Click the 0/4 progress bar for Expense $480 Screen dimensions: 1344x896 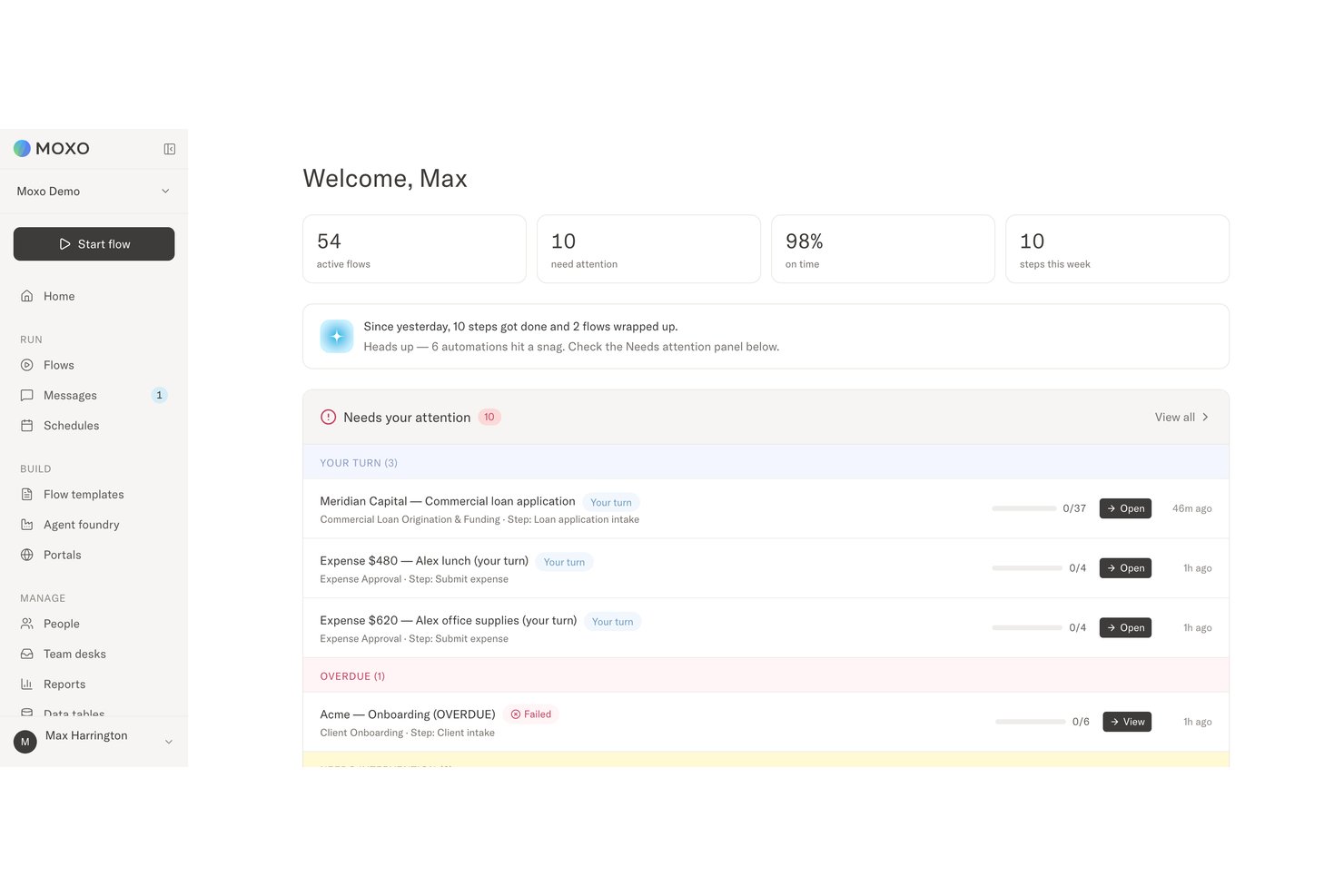tap(1027, 568)
